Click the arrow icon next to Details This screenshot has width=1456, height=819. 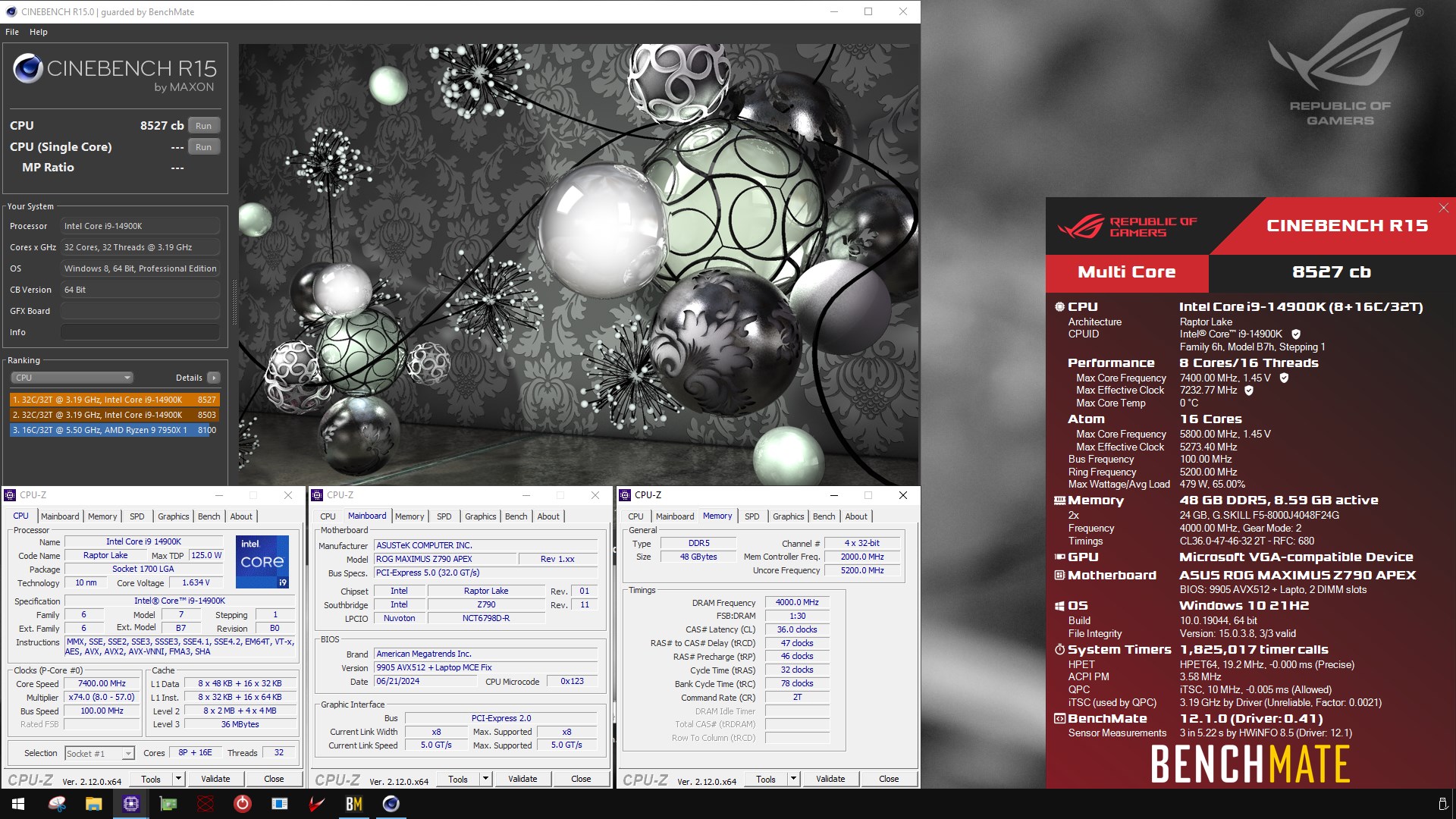click(214, 378)
